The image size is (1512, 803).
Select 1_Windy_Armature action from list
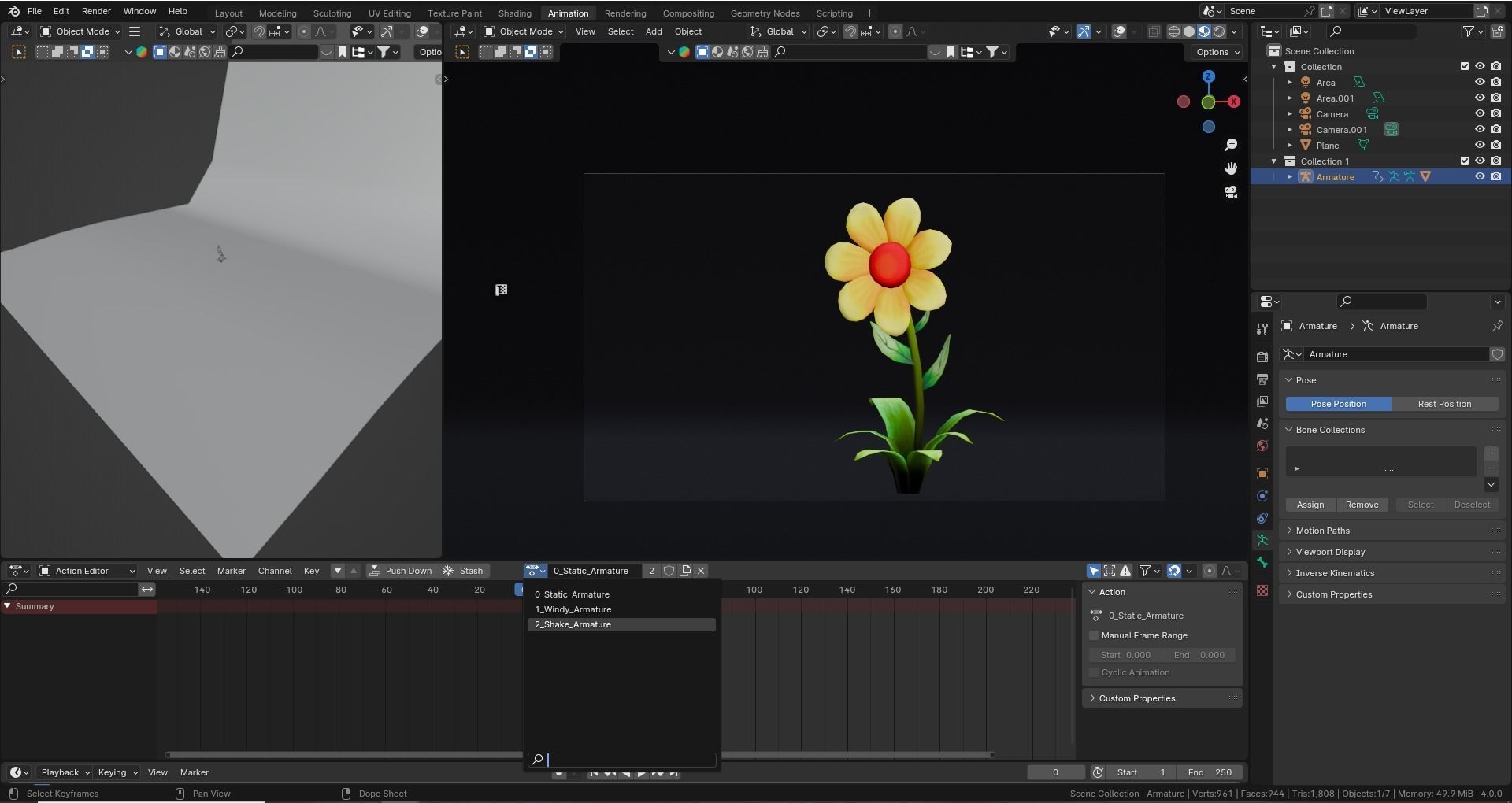tap(621, 609)
